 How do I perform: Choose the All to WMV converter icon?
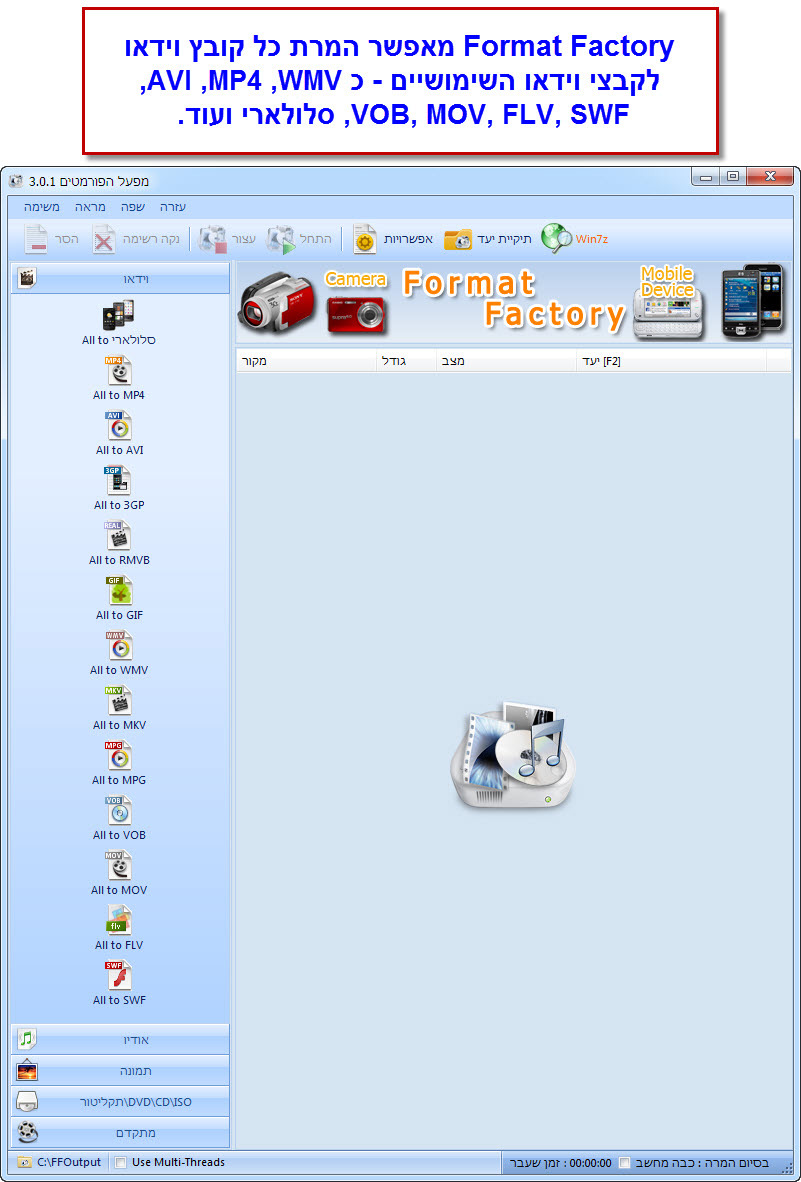[x=118, y=645]
